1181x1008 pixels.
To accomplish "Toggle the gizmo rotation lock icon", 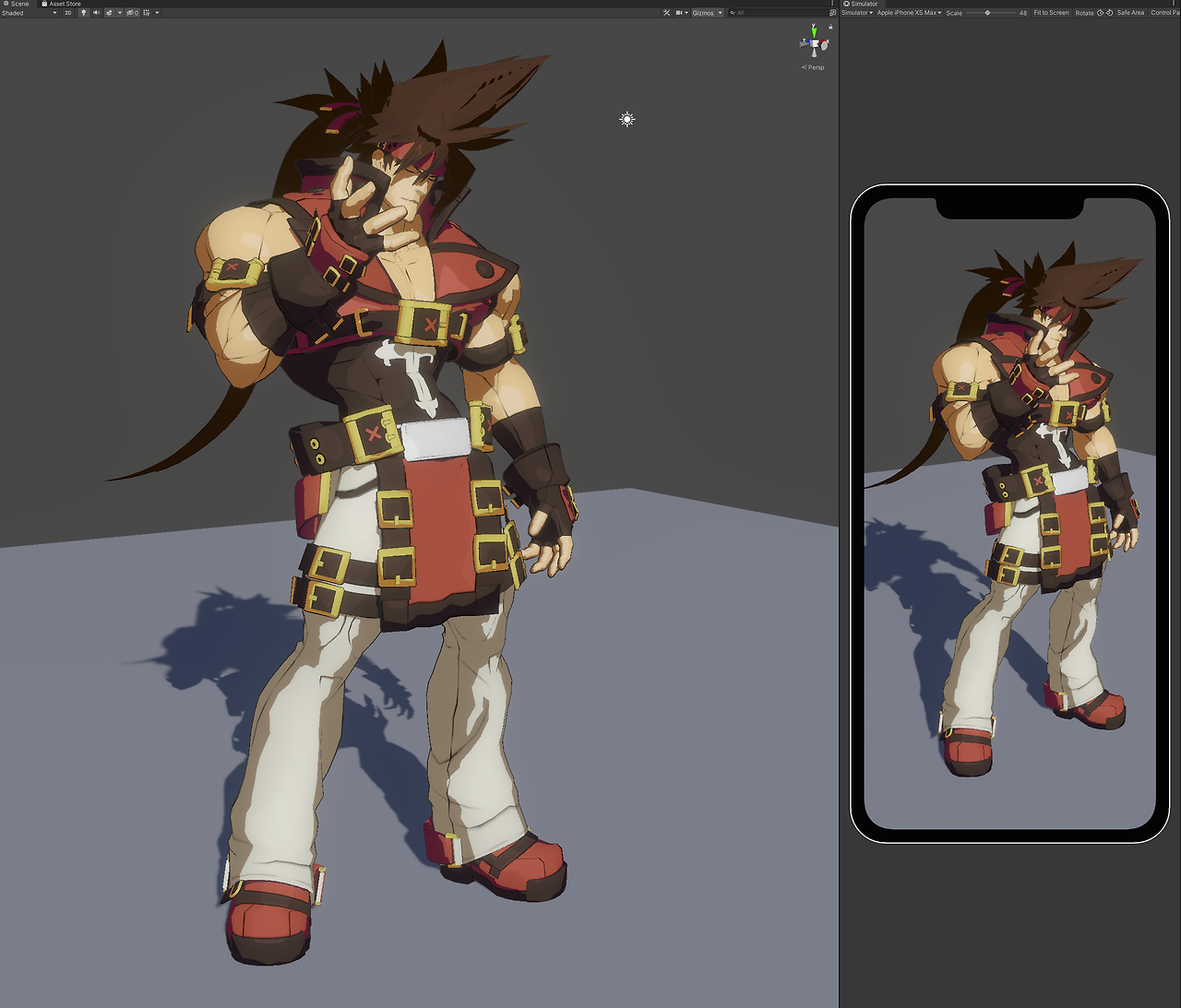I will (x=830, y=27).
